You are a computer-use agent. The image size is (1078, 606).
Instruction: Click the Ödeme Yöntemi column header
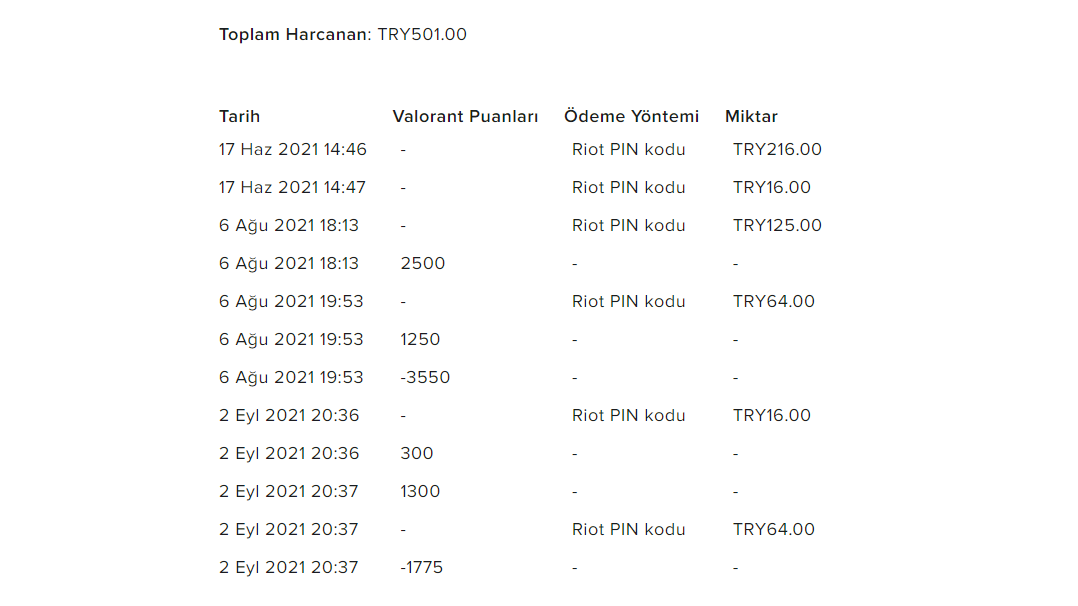tap(631, 116)
